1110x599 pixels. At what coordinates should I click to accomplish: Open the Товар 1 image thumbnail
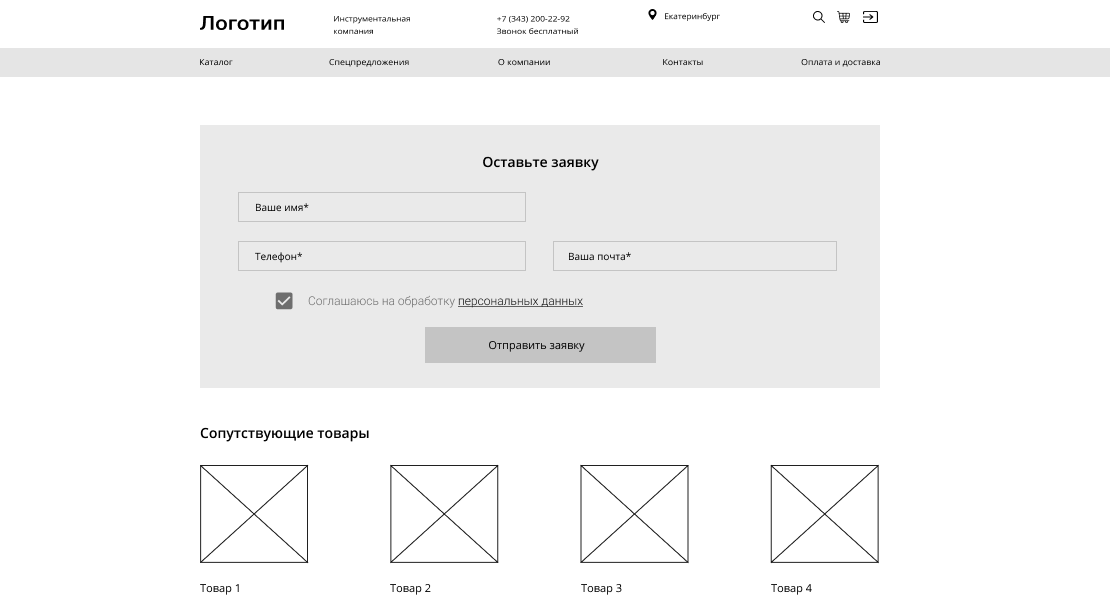click(x=254, y=514)
